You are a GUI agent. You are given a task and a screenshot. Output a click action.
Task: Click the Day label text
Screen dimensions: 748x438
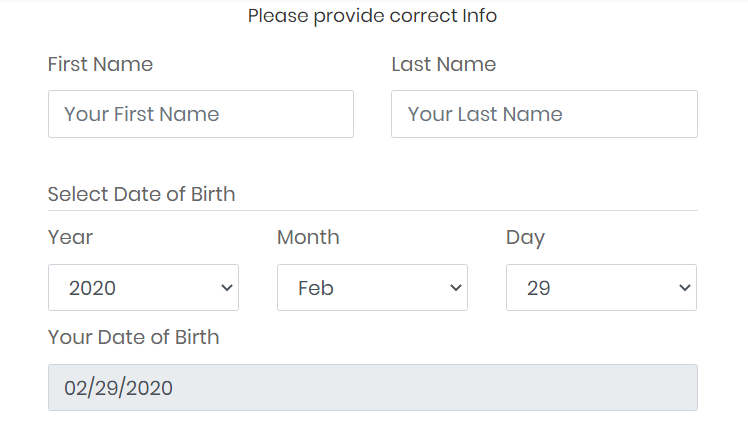coord(525,237)
